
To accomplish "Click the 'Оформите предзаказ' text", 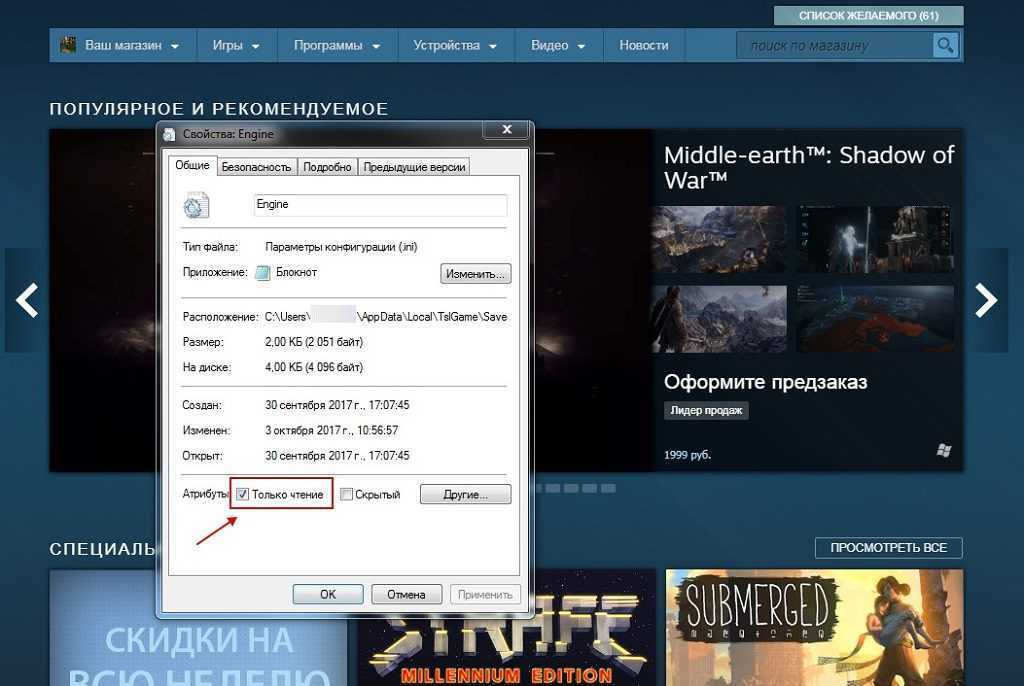I will (765, 382).
